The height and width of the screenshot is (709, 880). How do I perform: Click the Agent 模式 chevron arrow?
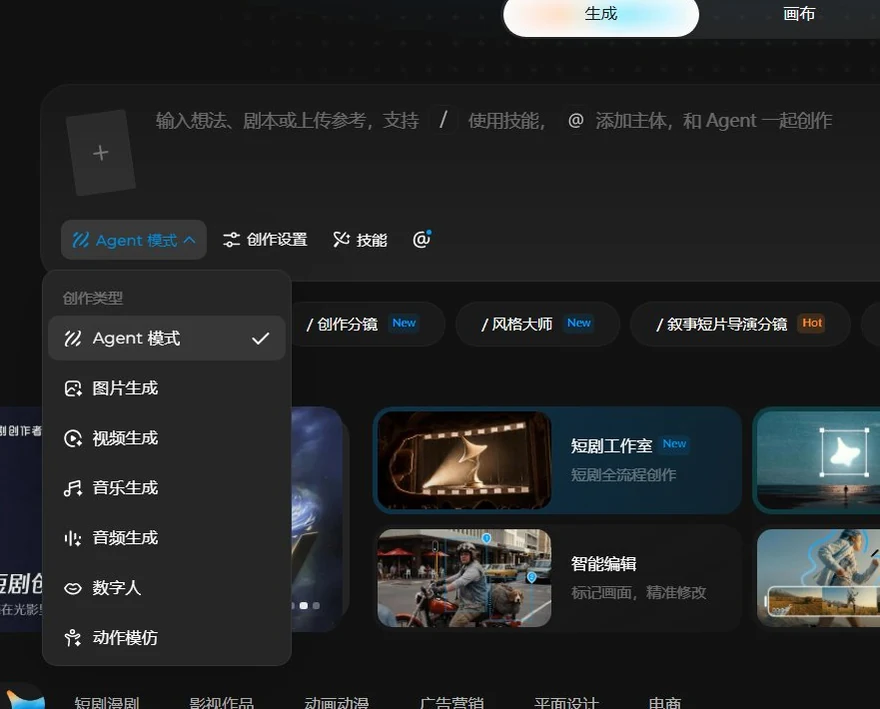click(x=190, y=240)
